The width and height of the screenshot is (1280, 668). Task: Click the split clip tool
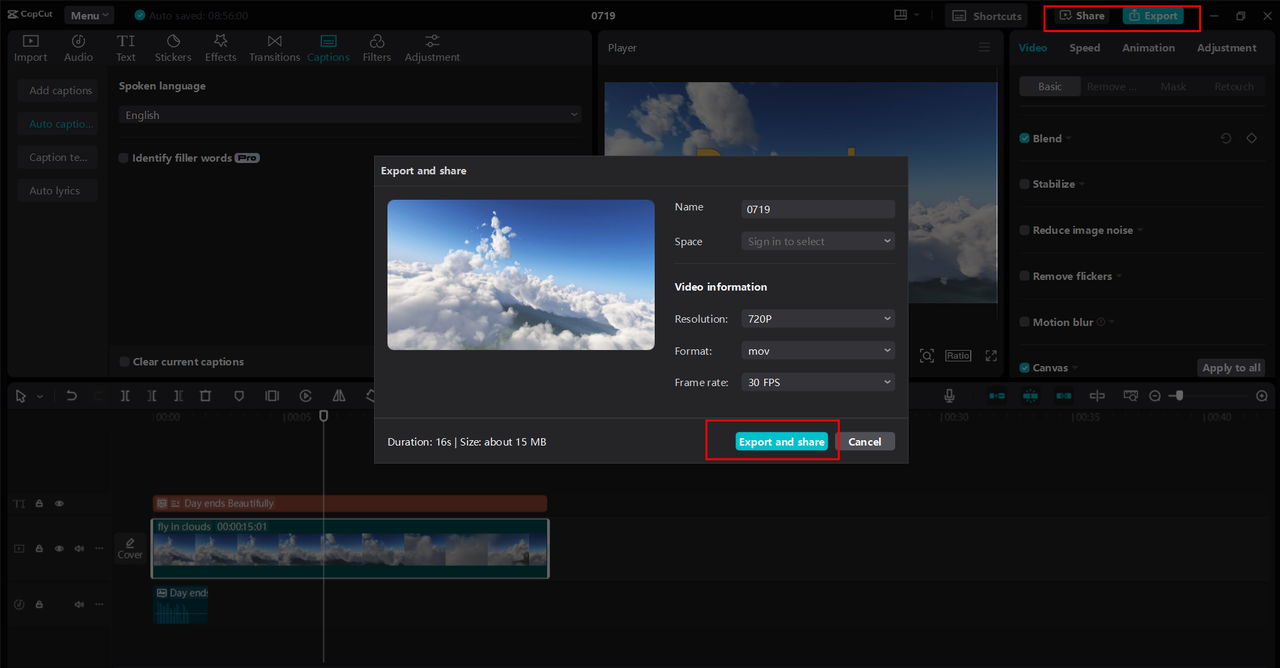coord(125,396)
